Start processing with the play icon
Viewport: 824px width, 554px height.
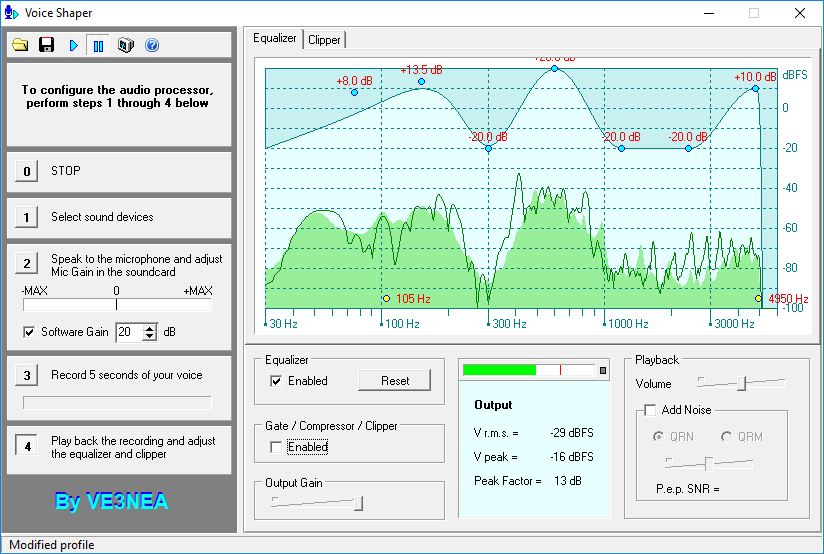(74, 46)
